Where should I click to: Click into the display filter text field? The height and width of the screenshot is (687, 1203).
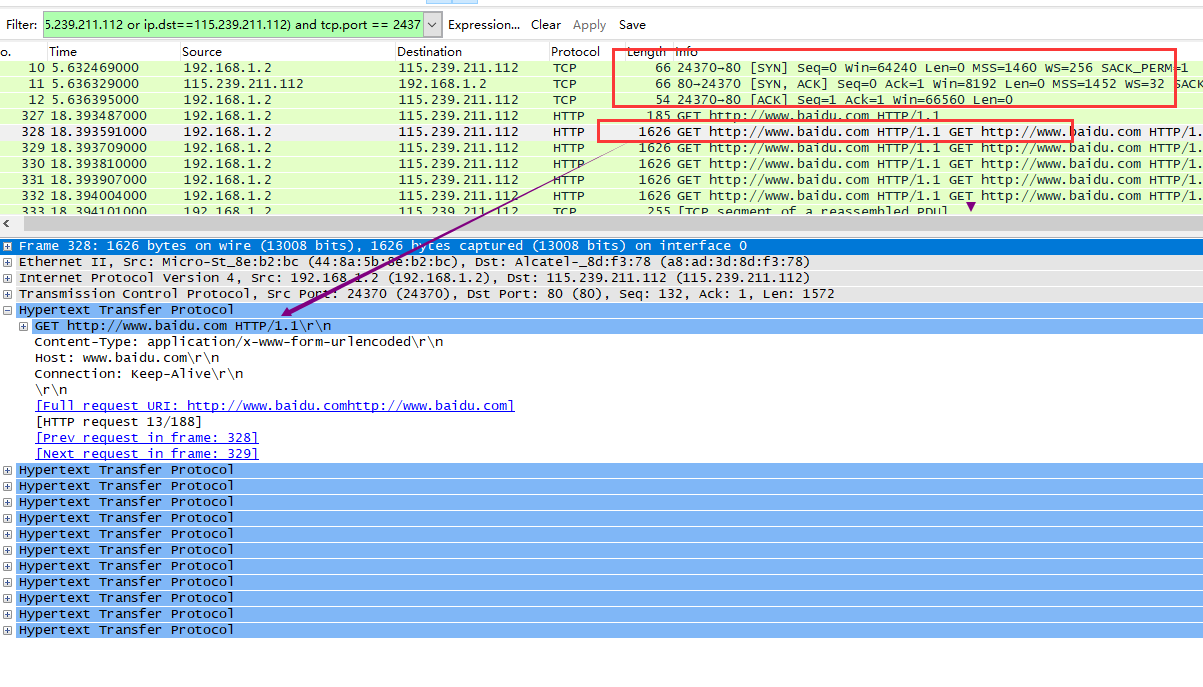pyautogui.click(x=230, y=25)
